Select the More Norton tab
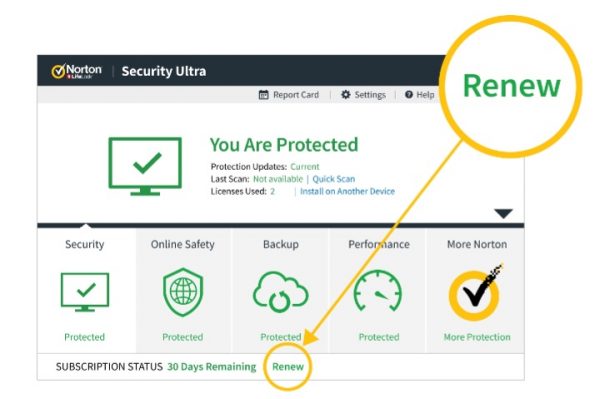Viewport: 600px width, 399px height. click(477, 244)
